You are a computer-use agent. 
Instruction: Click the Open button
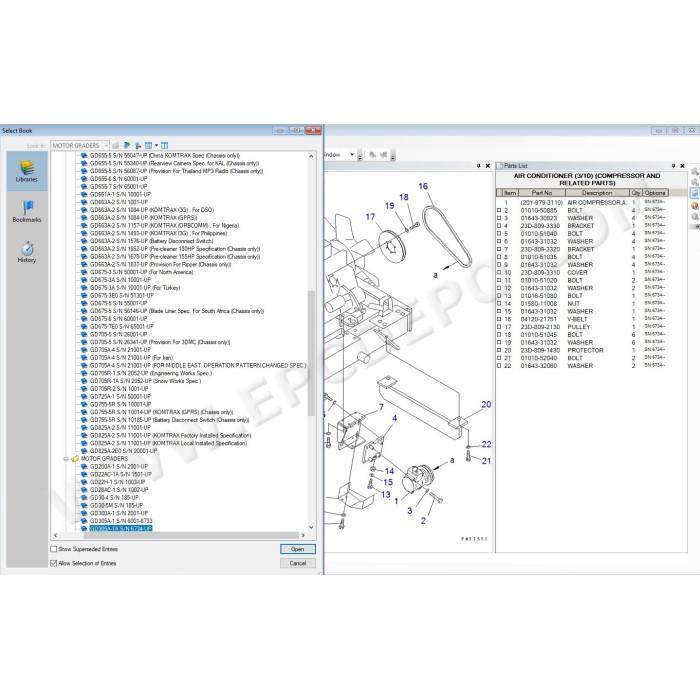click(x=298, y=549)
